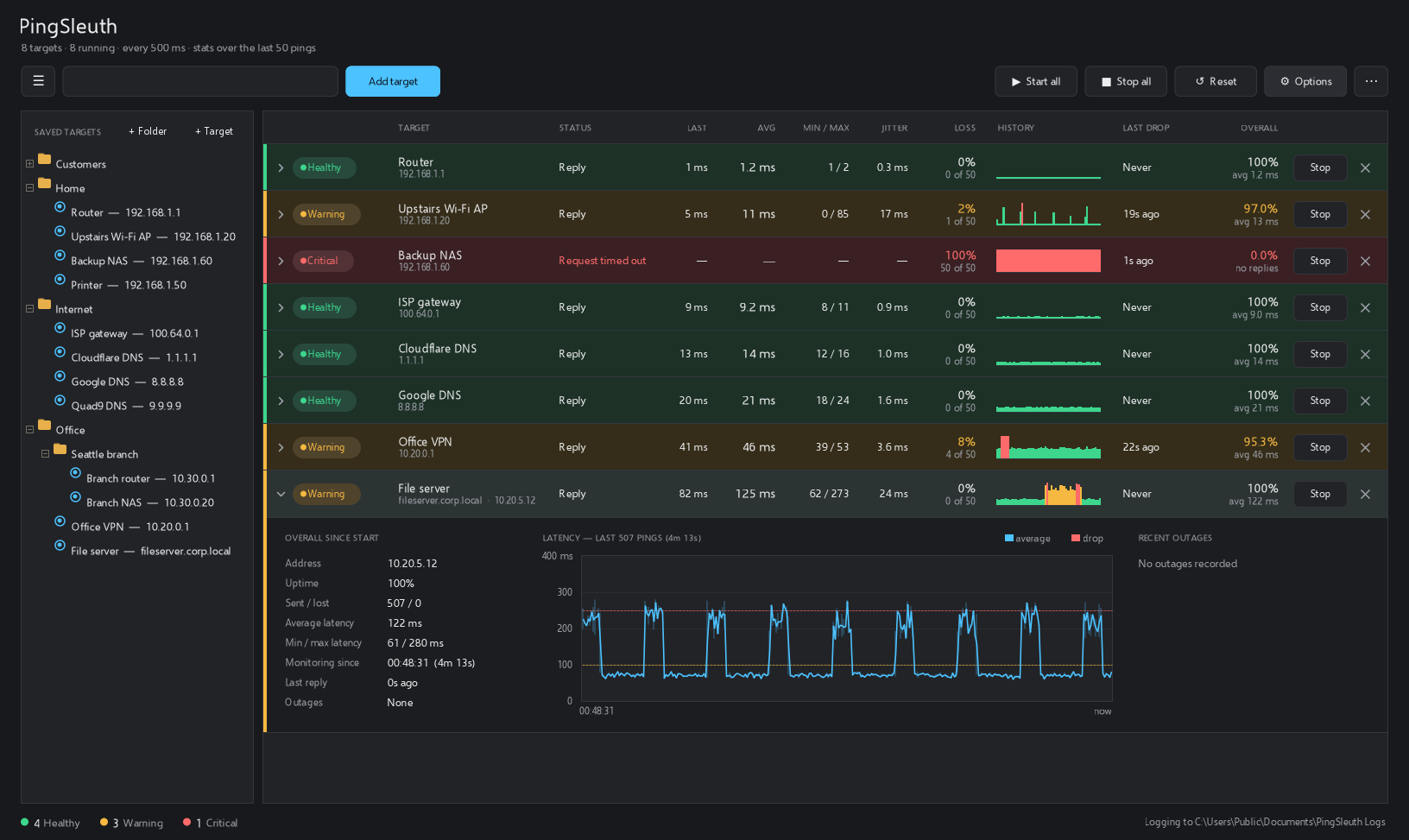
Task: Expand the Customers folder in tree
Action: [29, 163]
